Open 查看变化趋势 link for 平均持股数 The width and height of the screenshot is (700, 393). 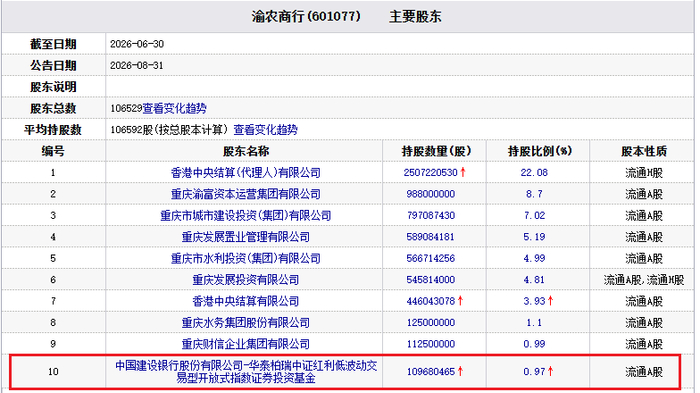tap(266, 130)
